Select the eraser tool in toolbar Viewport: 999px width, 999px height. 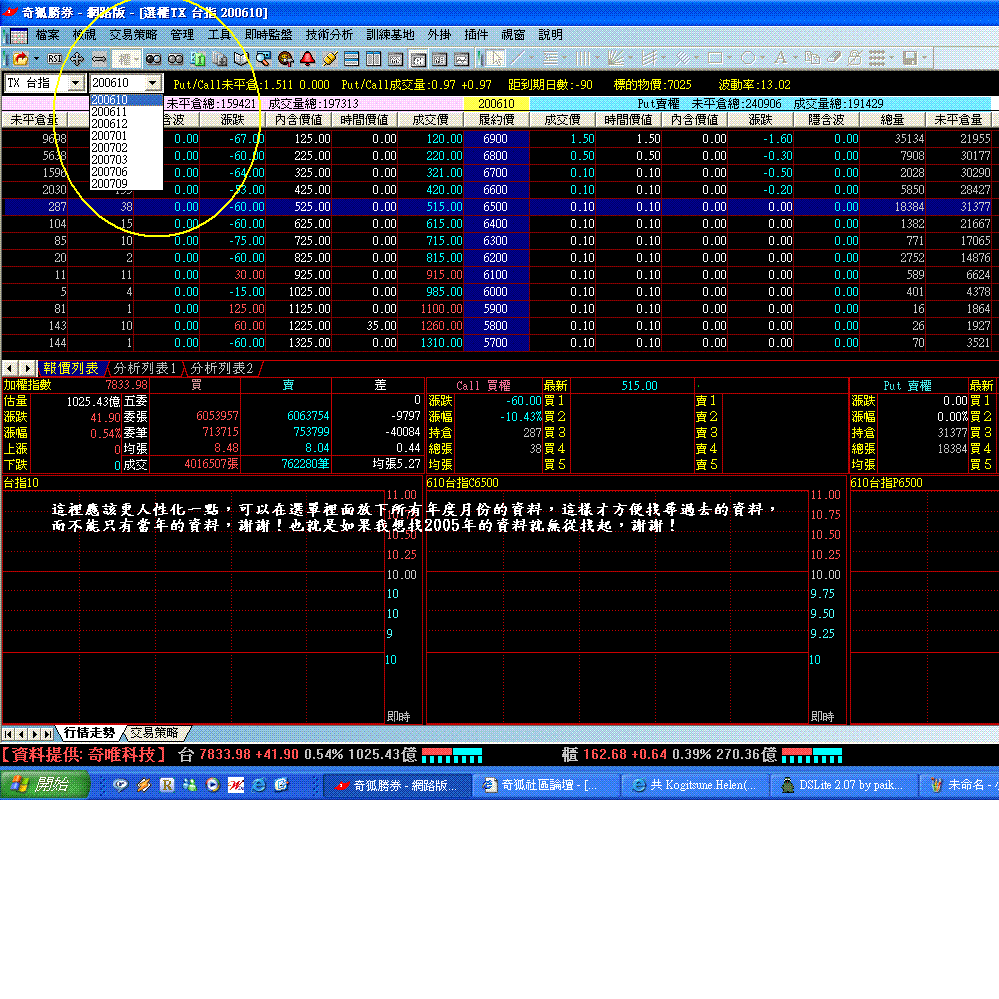pyautogui.click(x=833, y=59)
